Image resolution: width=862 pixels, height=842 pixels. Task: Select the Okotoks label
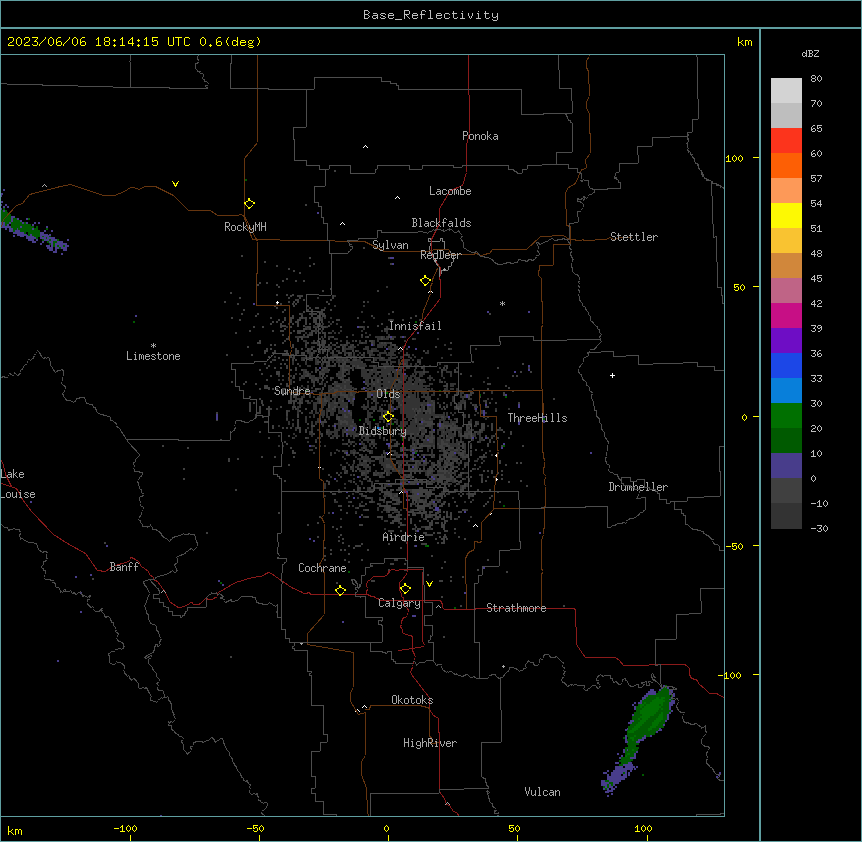click(x=412, y=700)
